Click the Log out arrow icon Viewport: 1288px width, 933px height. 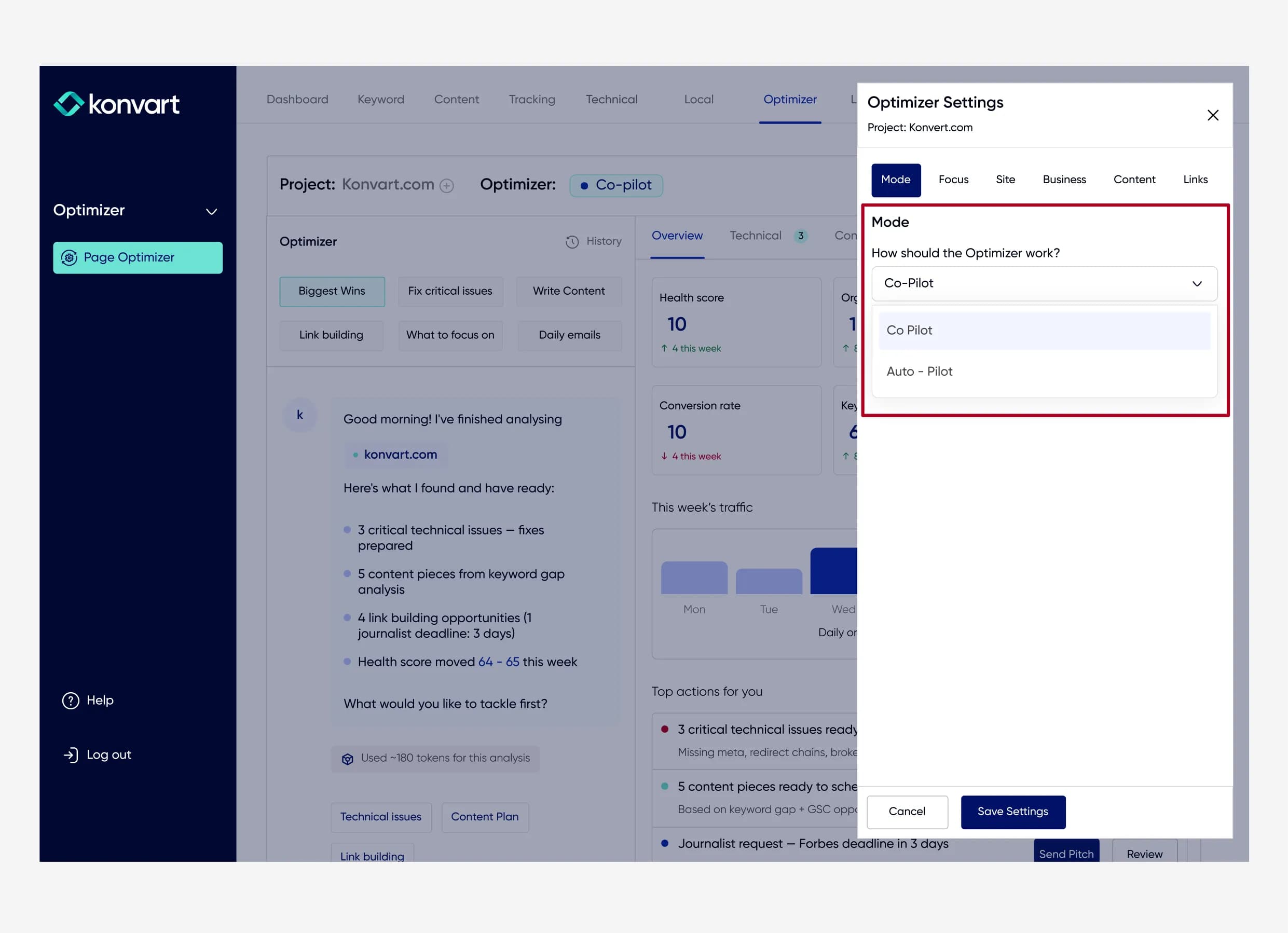click(x=71, y=755)
